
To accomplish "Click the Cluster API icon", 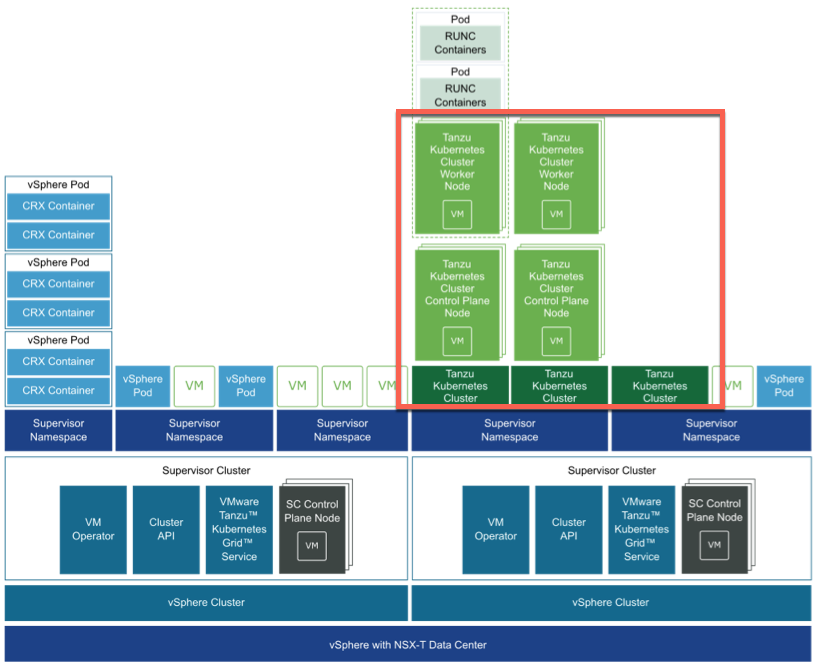I will click(165, 529).
